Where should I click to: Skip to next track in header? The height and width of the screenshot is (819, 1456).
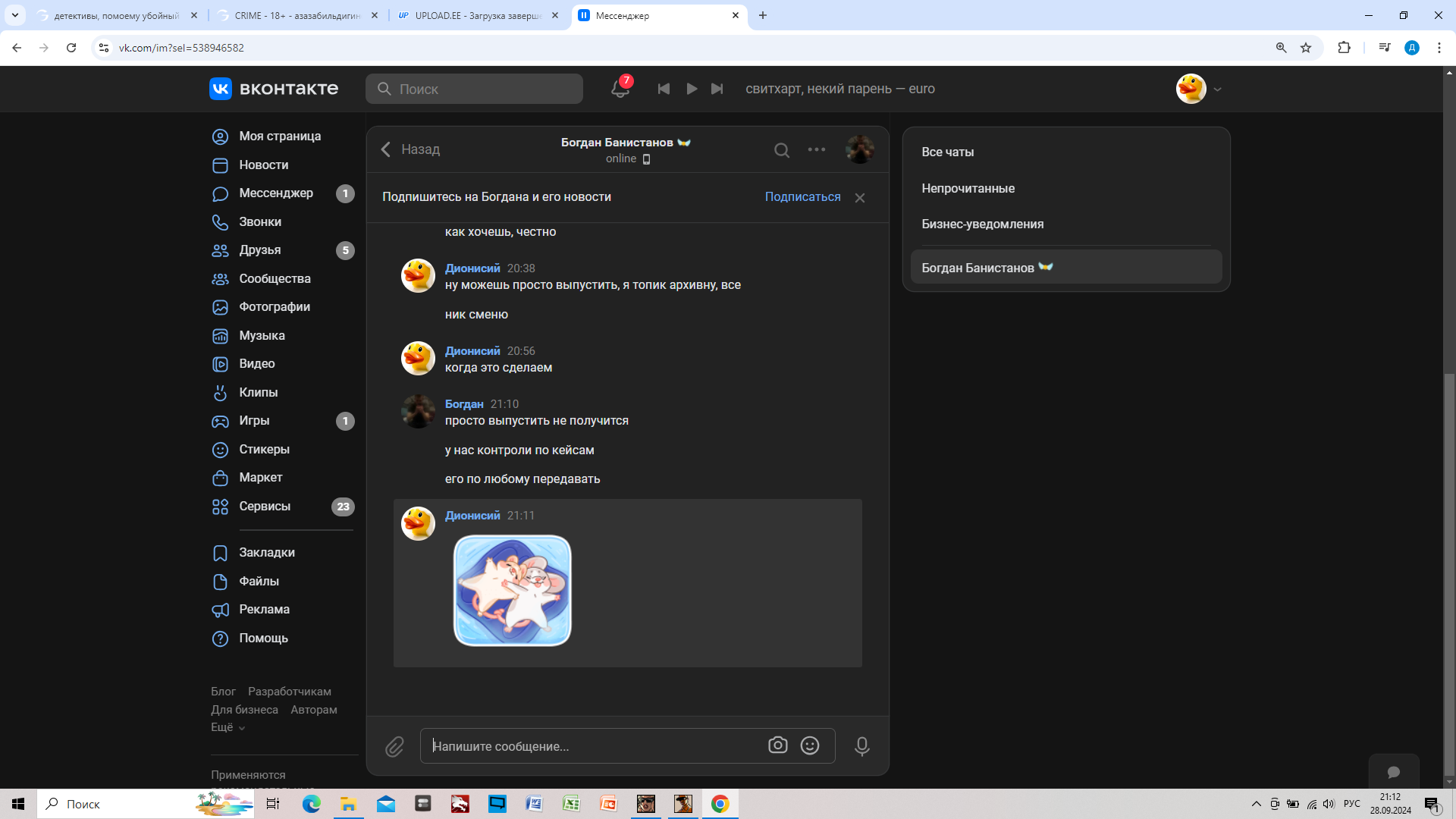point(717,89)
